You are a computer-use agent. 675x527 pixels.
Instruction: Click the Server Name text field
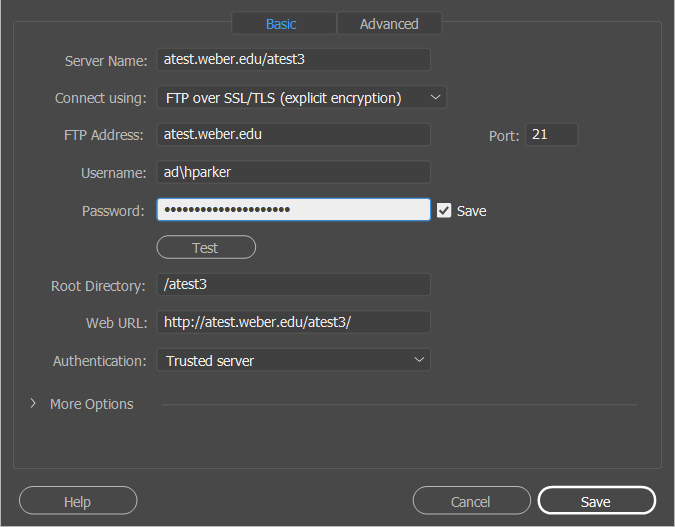tap(293, 60)
